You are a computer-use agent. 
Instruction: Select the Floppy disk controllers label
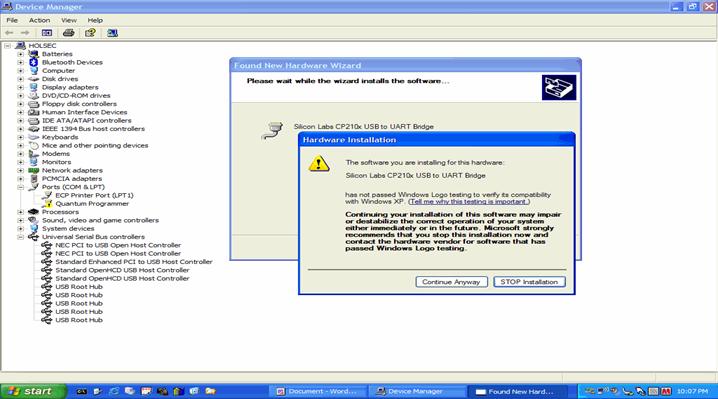point(79,104)
